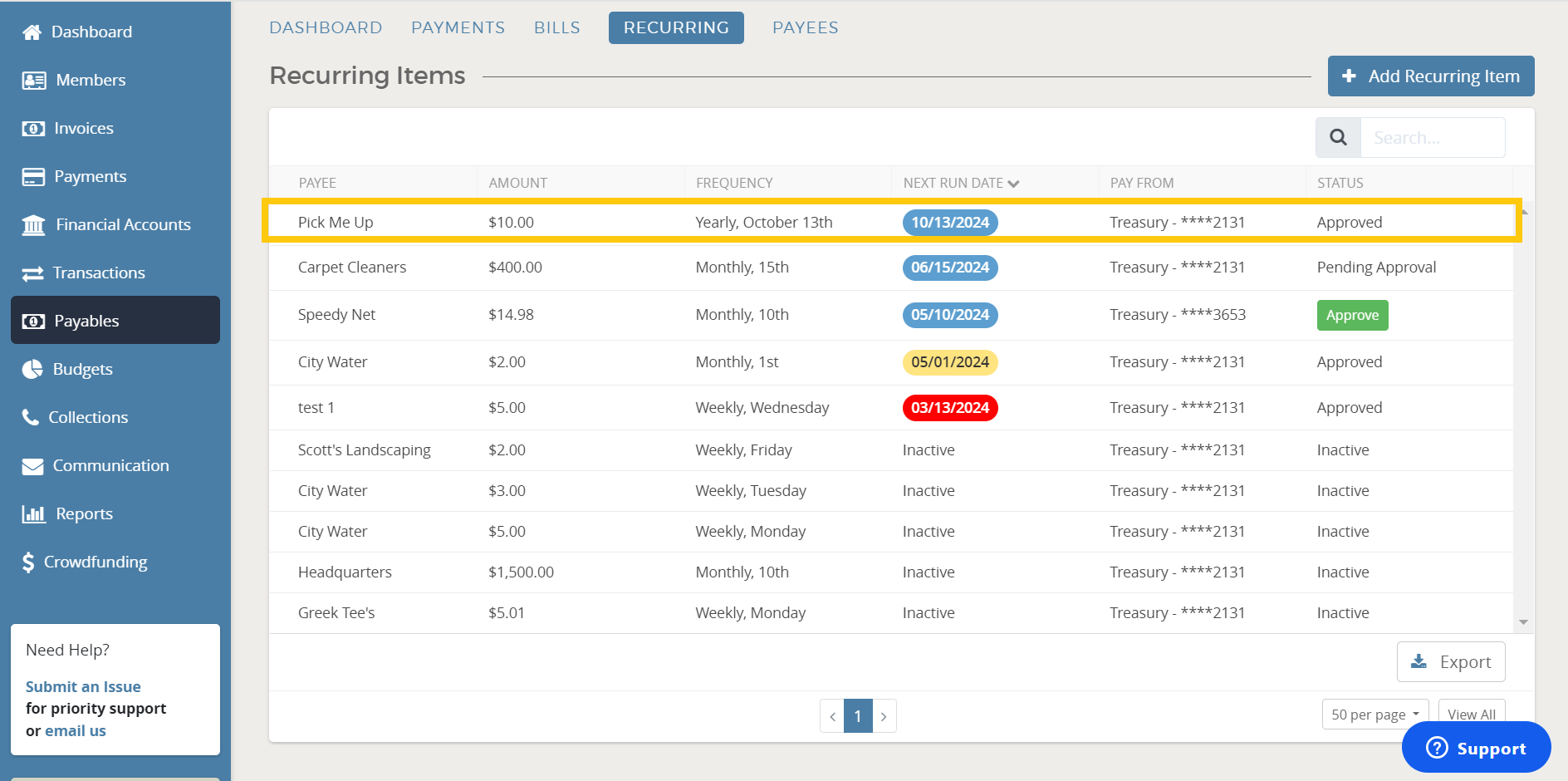Switch to the Payments tab
This screenshot has width=1568, height=781.
pyautogui.click(x=458, y=27)
